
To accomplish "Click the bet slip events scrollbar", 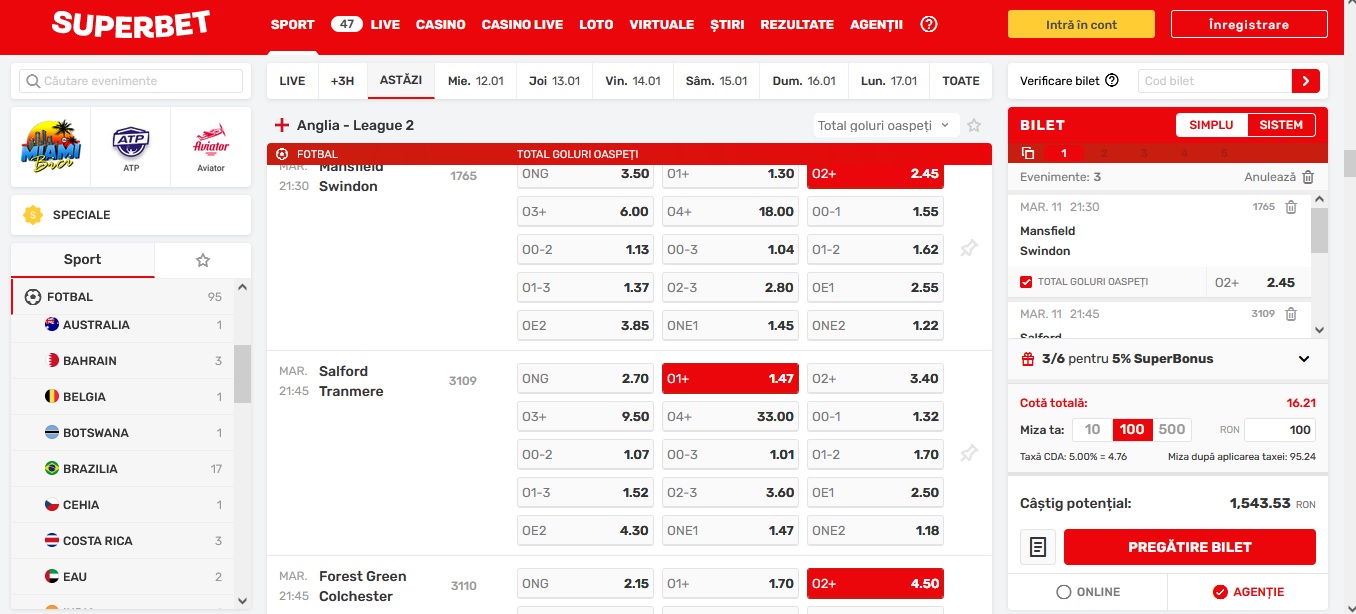I will pyautogui.click(x=1319, y=230).
